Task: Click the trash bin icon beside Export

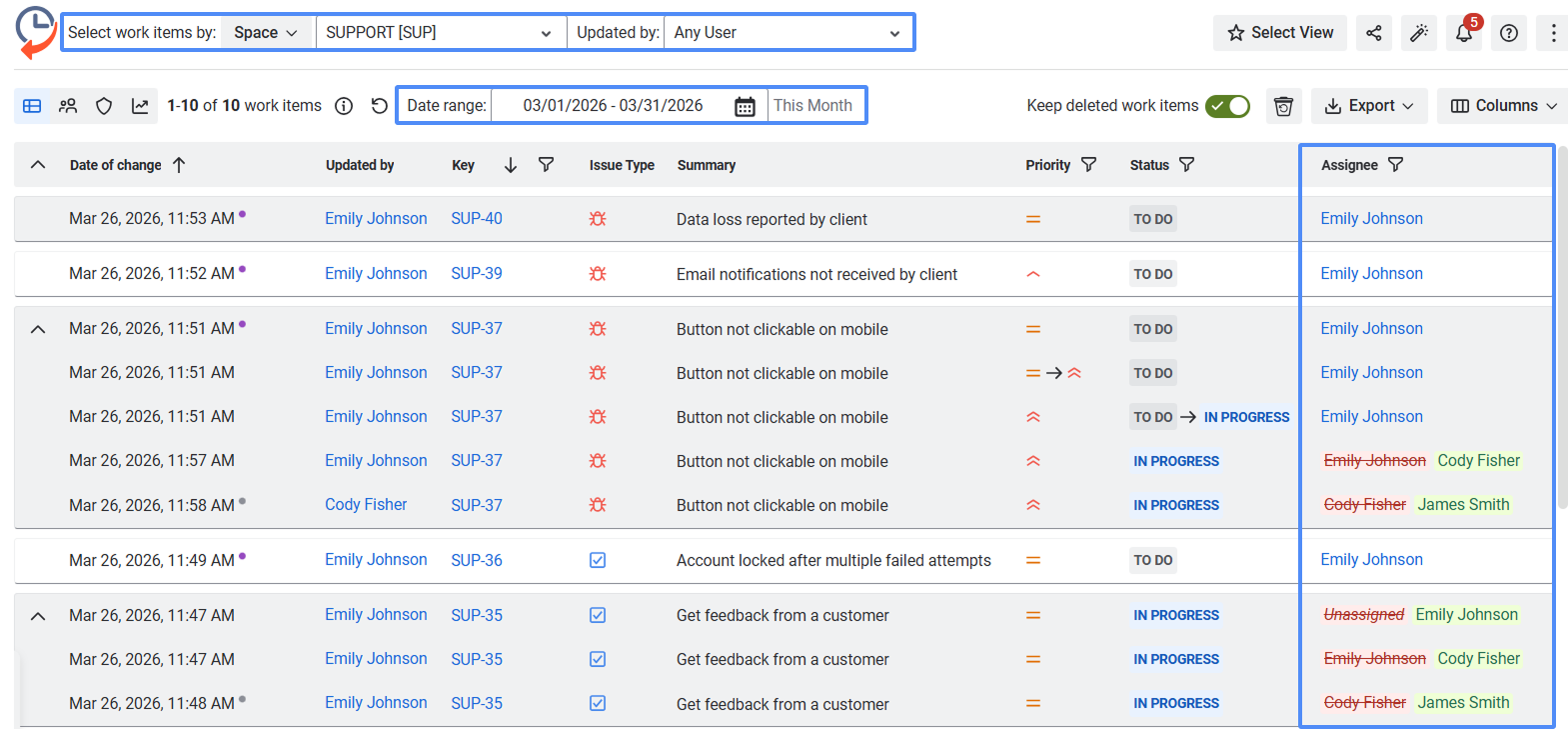Action: (x=1284, y=106)
